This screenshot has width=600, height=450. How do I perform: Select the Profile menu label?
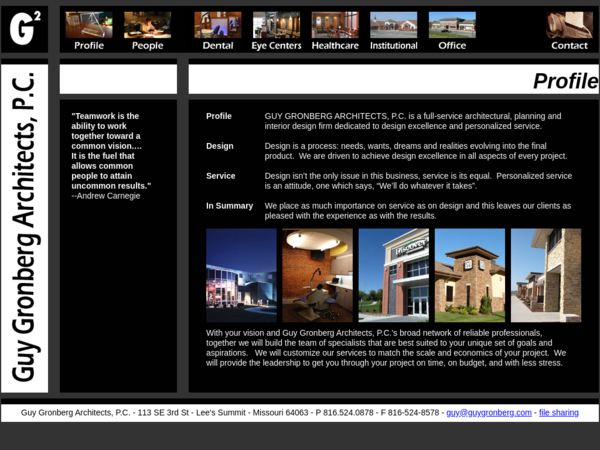click(89, 46)
